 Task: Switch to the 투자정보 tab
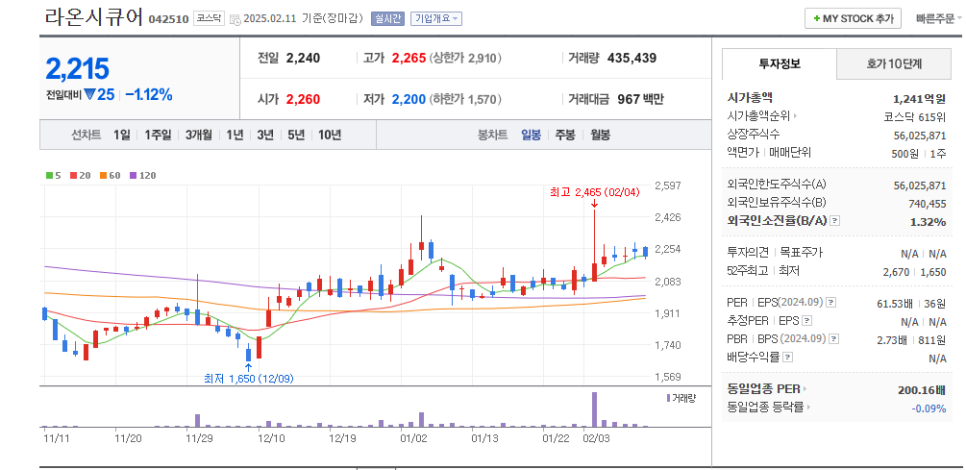pyautogui.click(x=779, y=63)
